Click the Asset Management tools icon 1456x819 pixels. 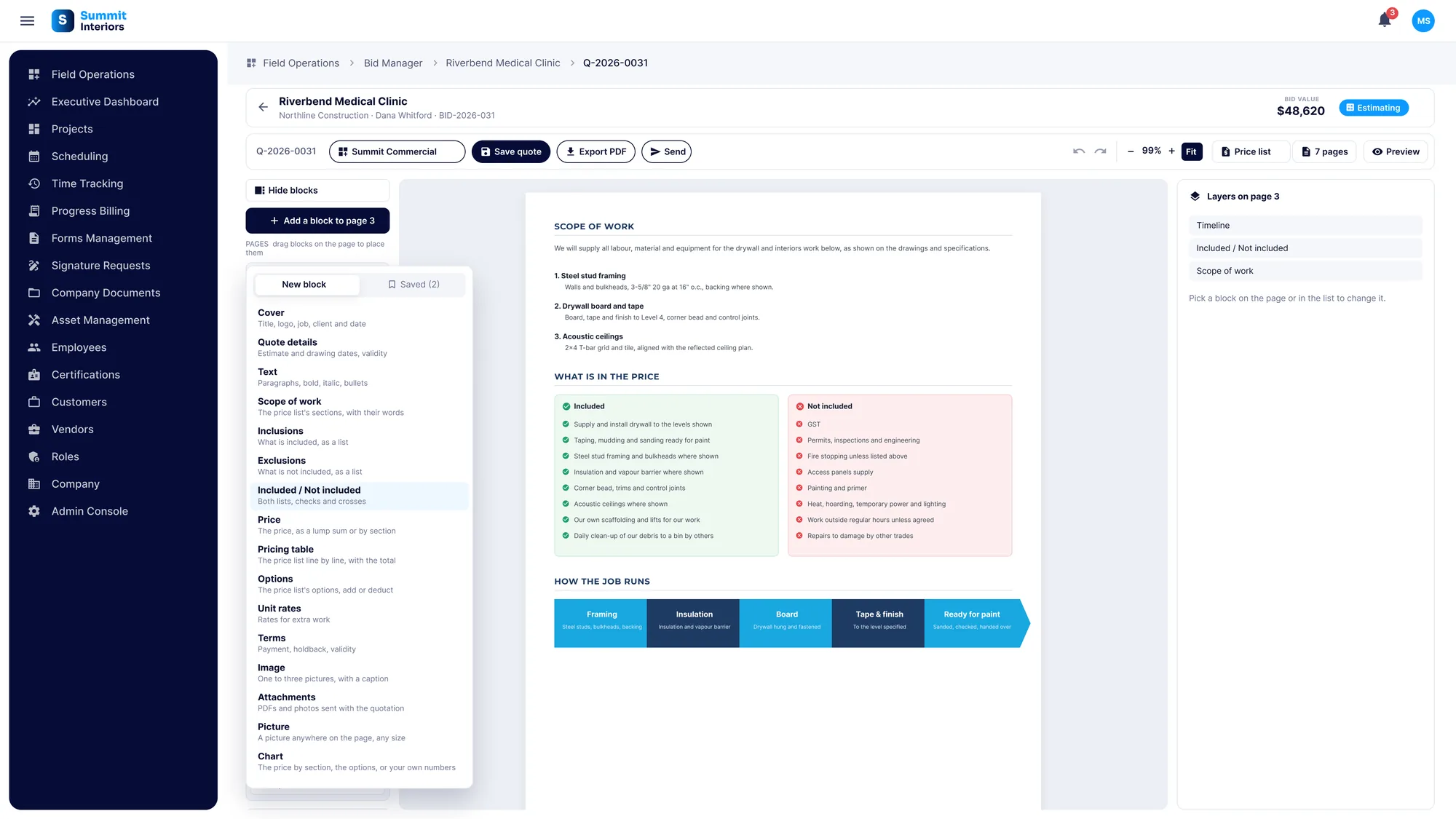pos(34,320)
